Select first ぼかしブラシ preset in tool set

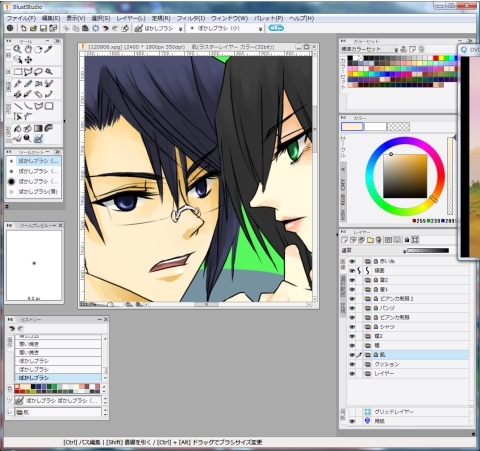click(34, 161)
